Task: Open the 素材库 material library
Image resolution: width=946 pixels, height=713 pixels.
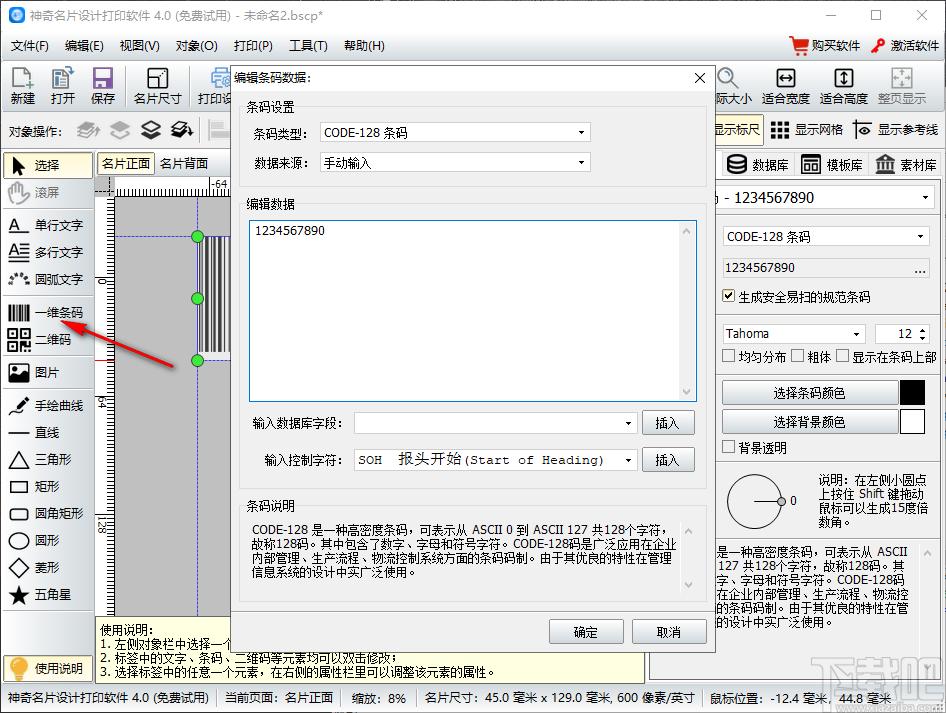Action: click(906, 164)
